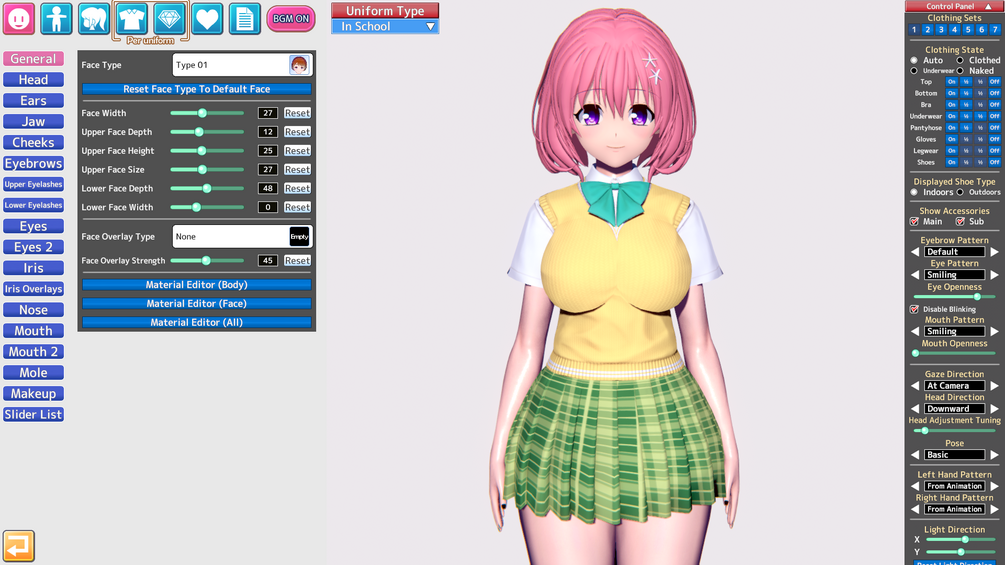Open Material Editor (All)
The width and height of the screenshot is (1005, 565).
[x=197, y=322]
